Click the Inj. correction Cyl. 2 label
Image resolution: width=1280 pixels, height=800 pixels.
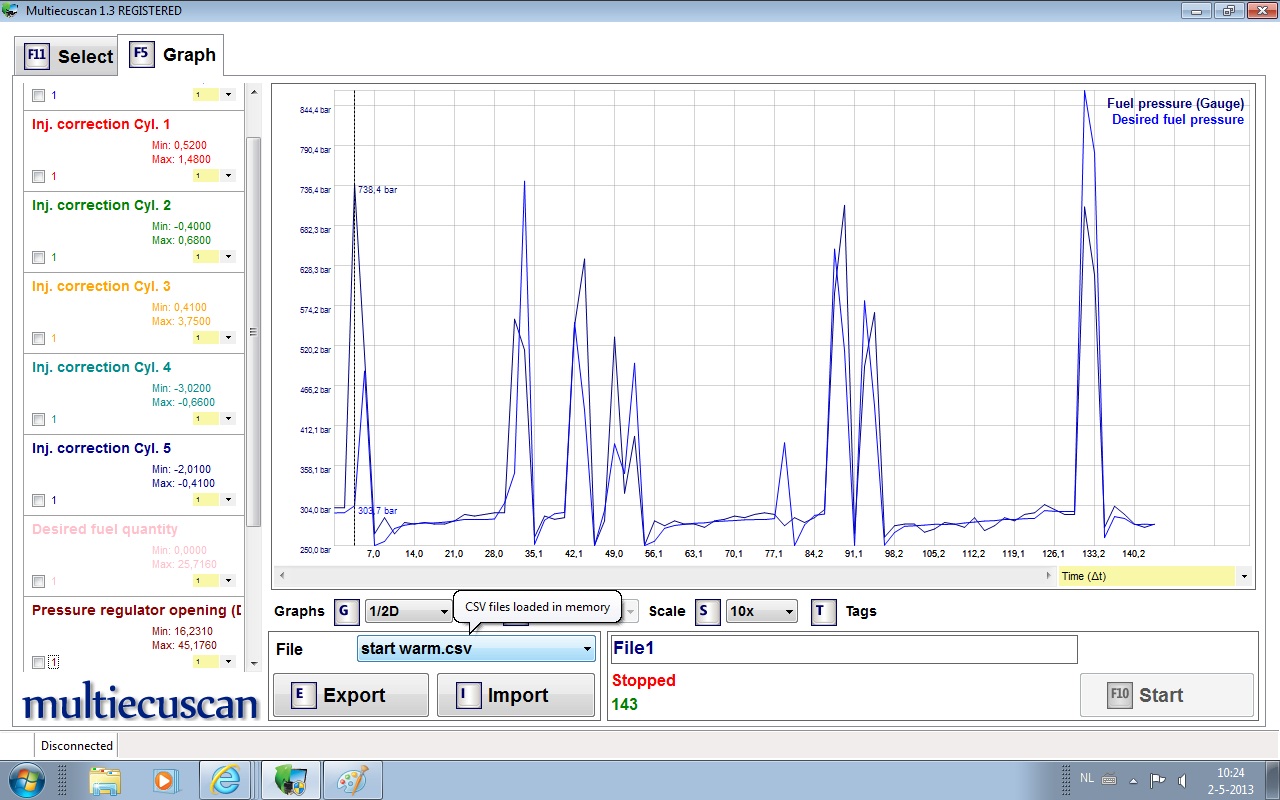[101, 205]
